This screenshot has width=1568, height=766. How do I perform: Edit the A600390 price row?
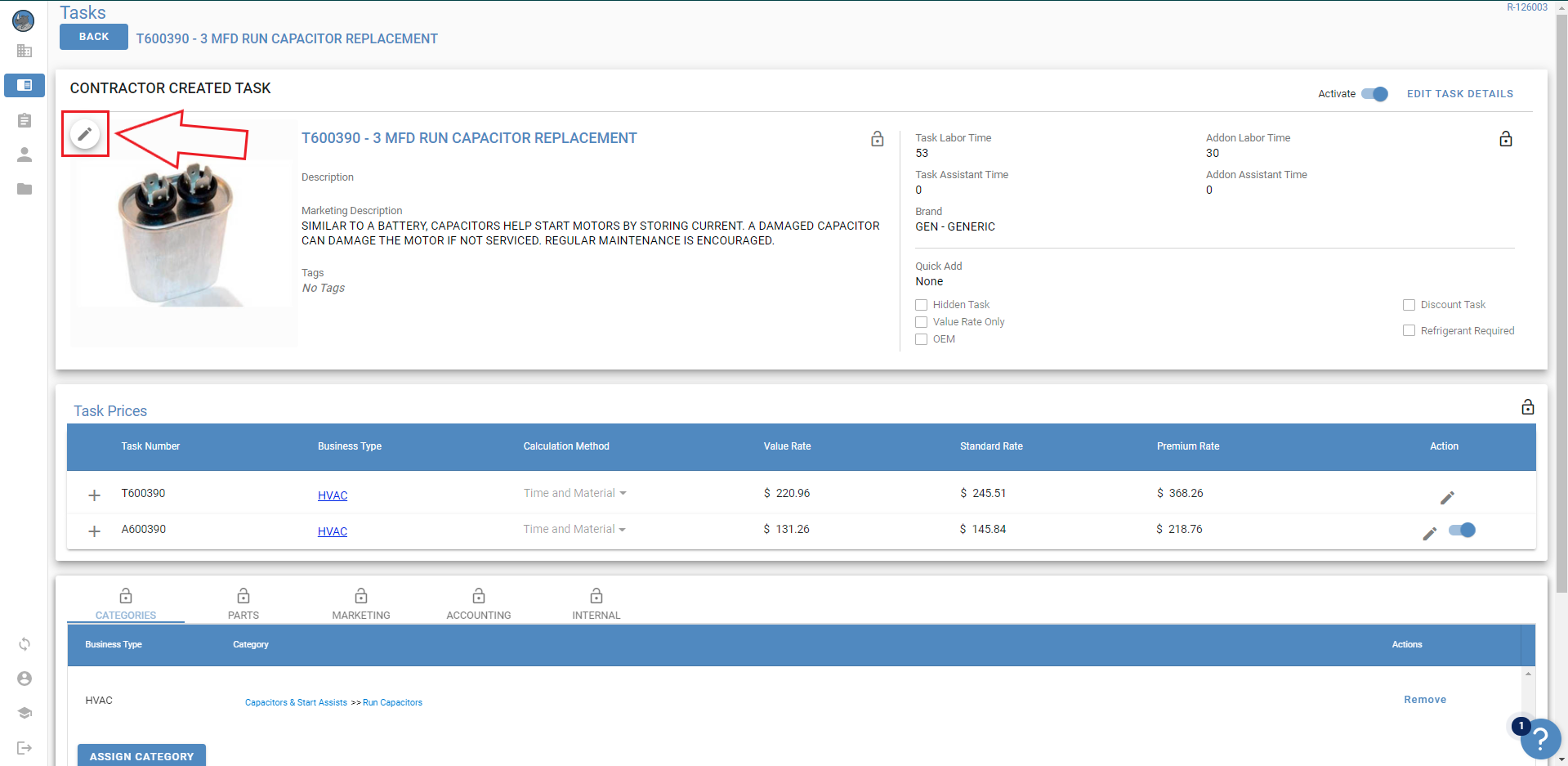[1429, 534]
